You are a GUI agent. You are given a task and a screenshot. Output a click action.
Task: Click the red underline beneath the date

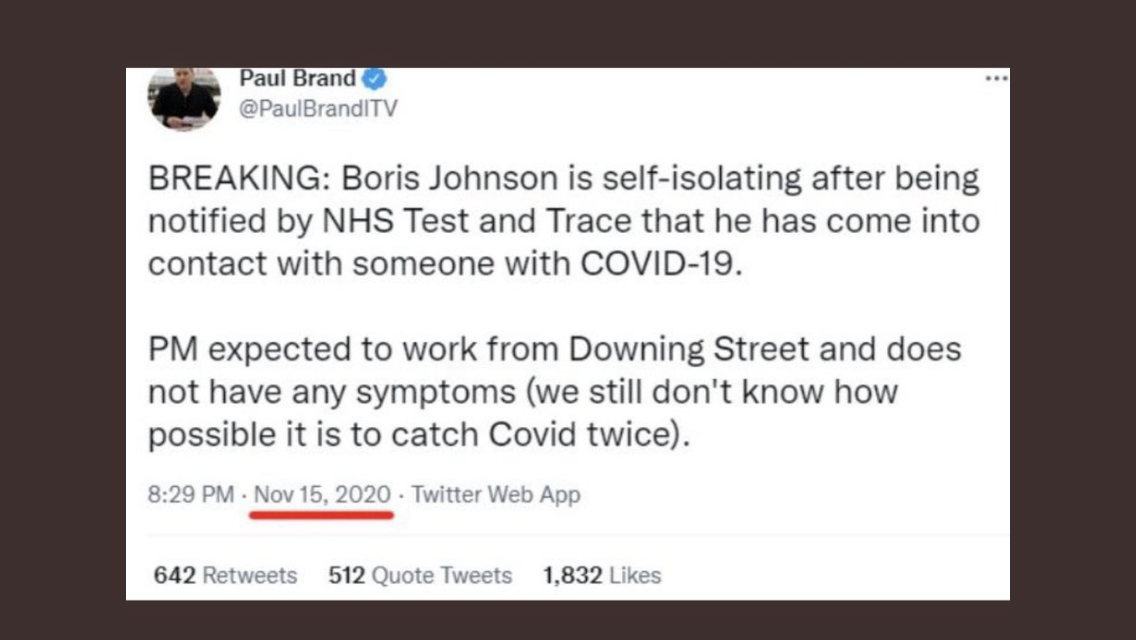pos(322,515)
